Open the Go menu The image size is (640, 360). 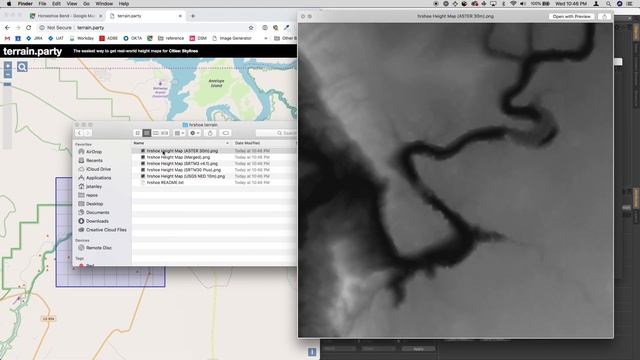pos(86,4)
